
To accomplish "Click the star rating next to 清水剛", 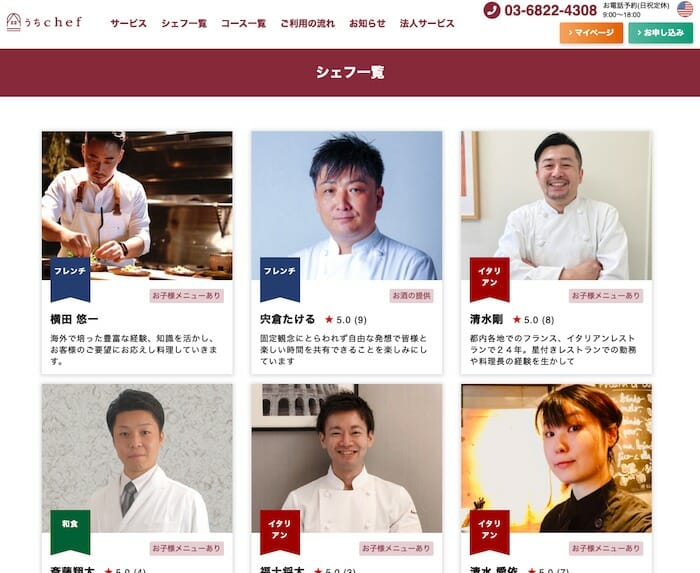I will click(x=533, y=320).
